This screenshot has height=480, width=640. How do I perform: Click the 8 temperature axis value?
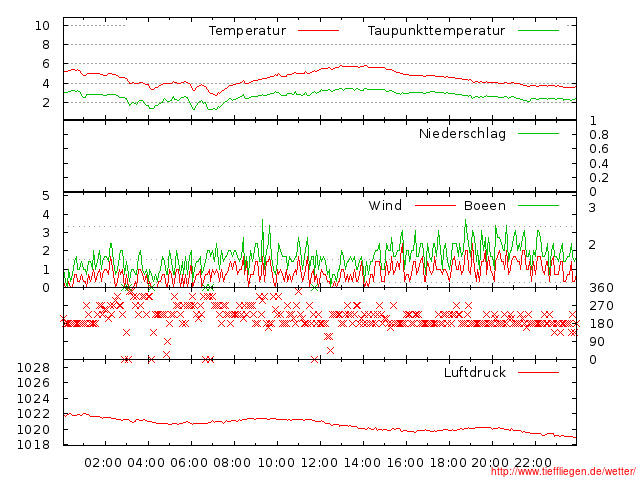46,45
